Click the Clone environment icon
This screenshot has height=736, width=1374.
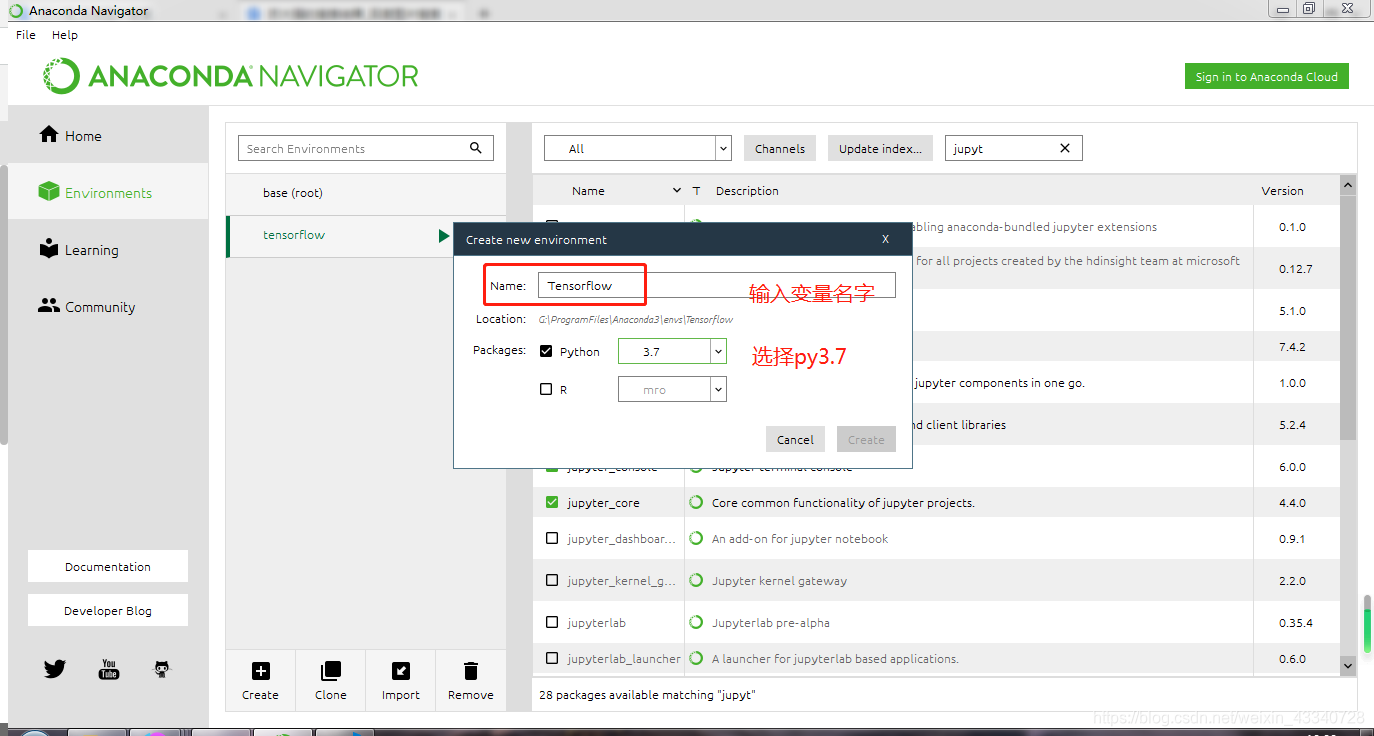point(330,671)
